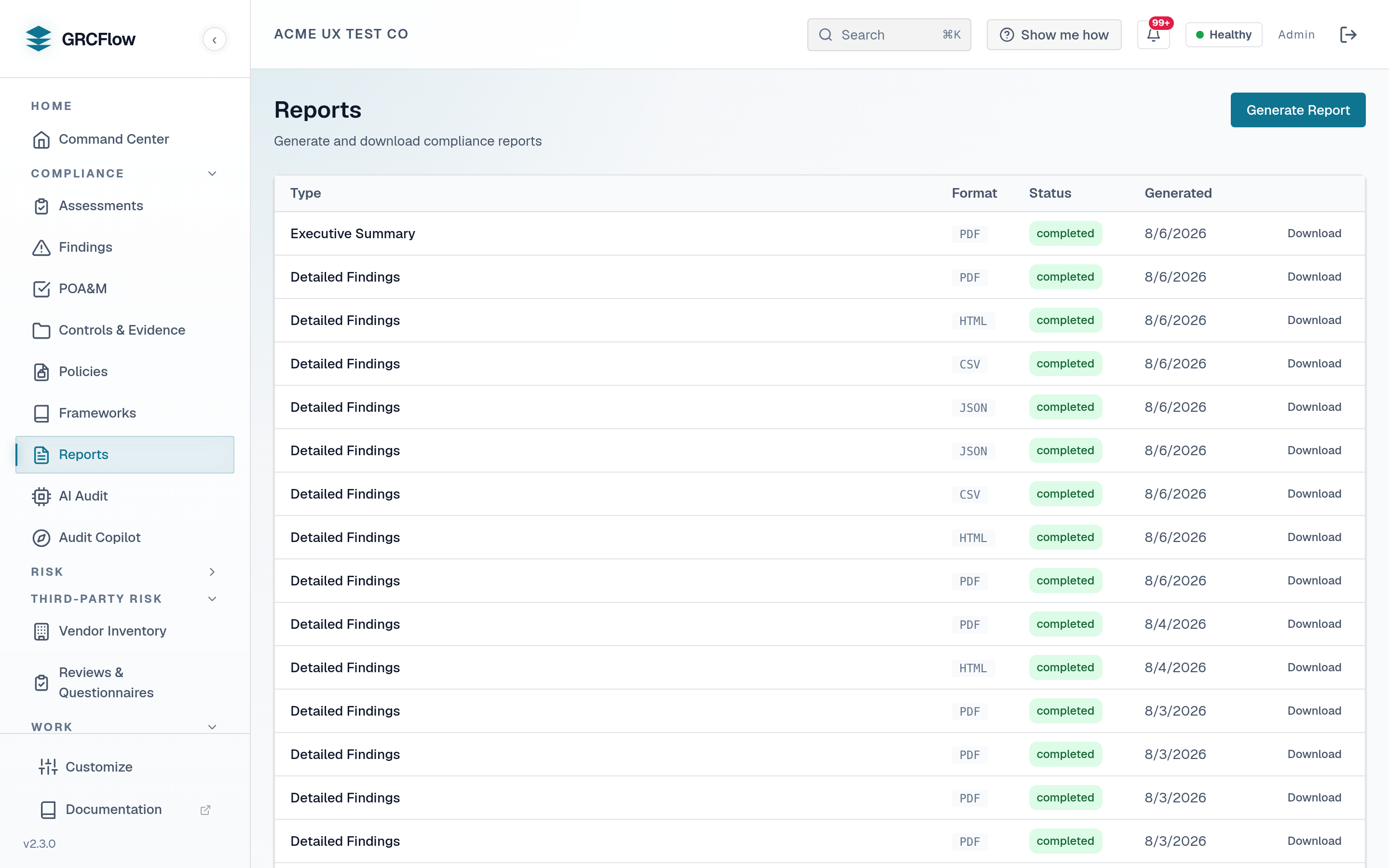1389x868 pixels.
Task: Click the Policies lock-file icon
Action: [41, 372]
